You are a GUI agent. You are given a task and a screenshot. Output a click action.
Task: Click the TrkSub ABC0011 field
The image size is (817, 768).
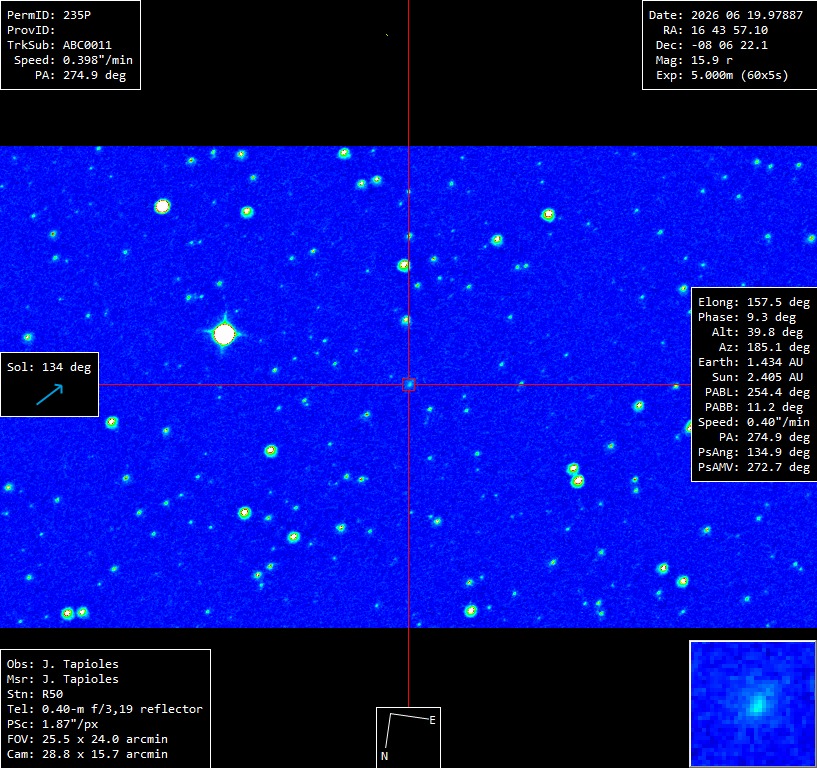coord(59,45)
